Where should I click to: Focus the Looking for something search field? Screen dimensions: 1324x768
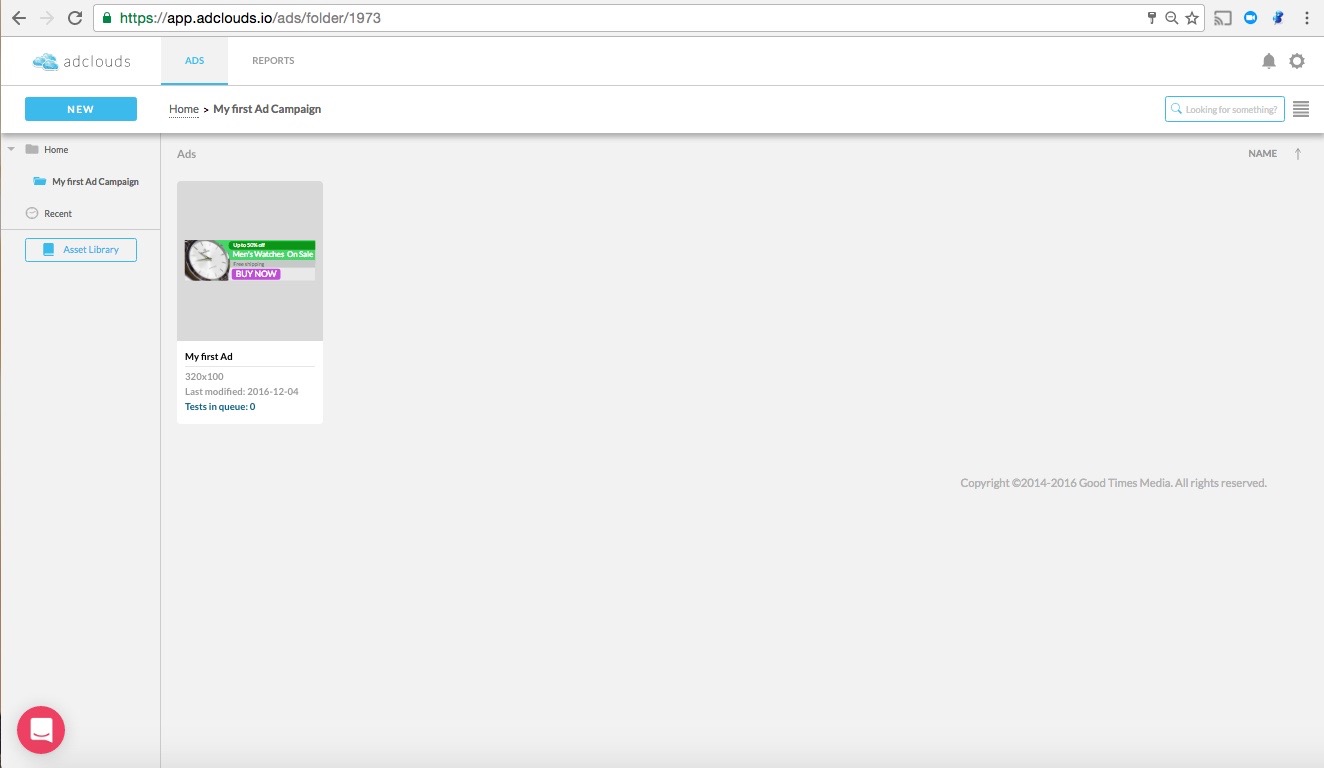click(x=1225, y=109)
